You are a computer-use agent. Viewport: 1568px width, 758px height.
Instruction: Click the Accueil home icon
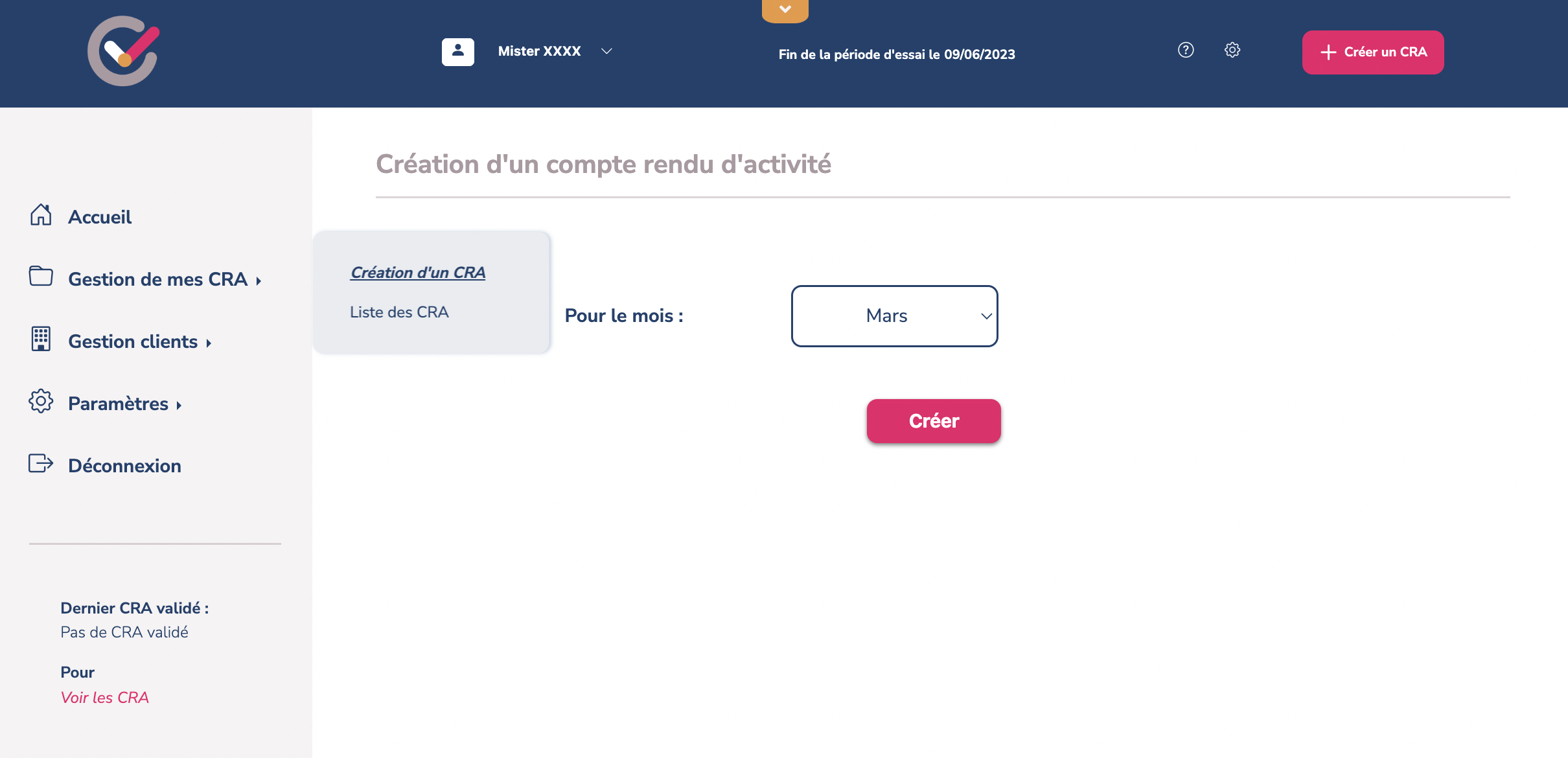point(41,215)
